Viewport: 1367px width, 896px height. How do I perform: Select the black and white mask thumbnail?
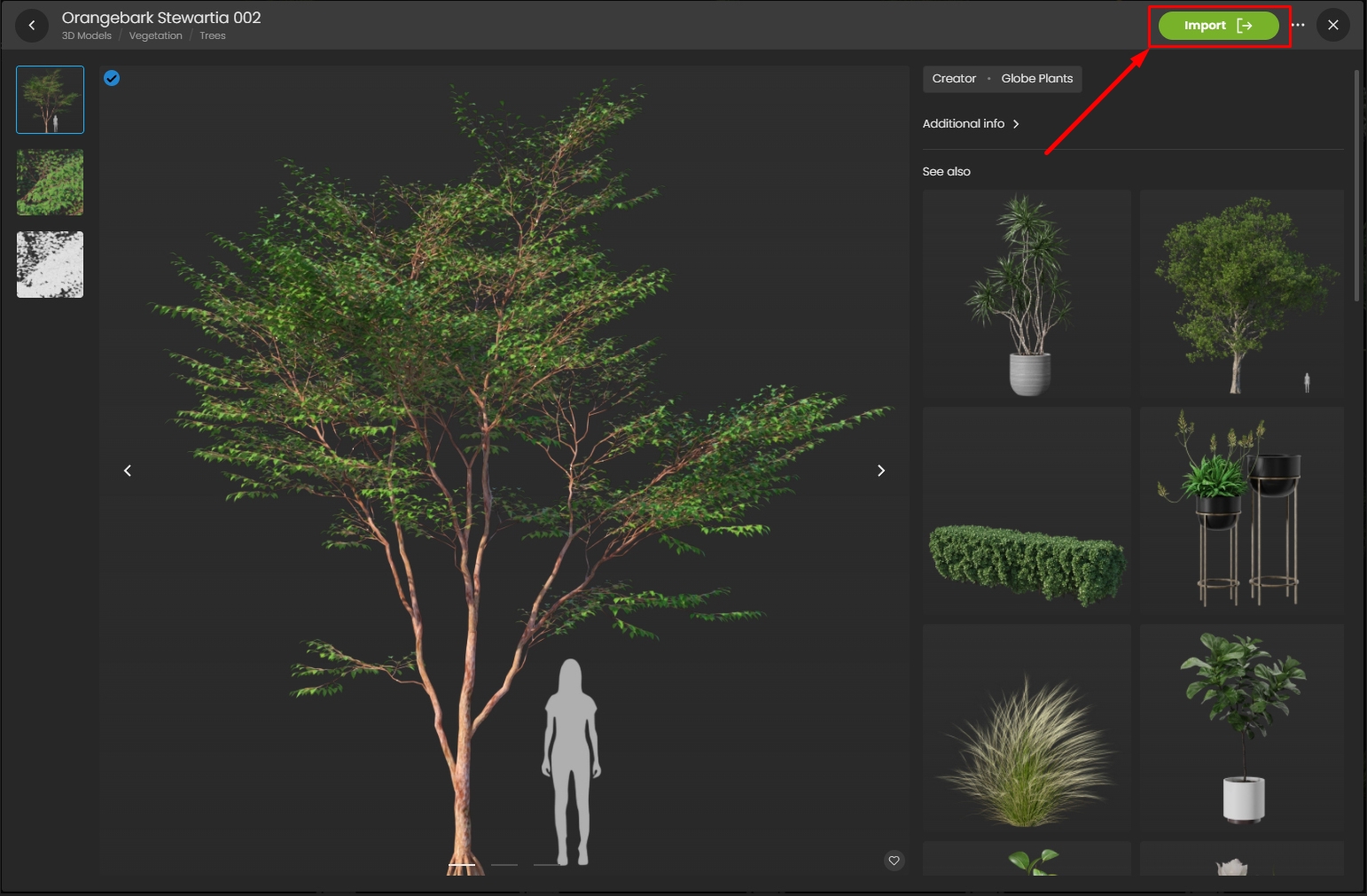51,265
